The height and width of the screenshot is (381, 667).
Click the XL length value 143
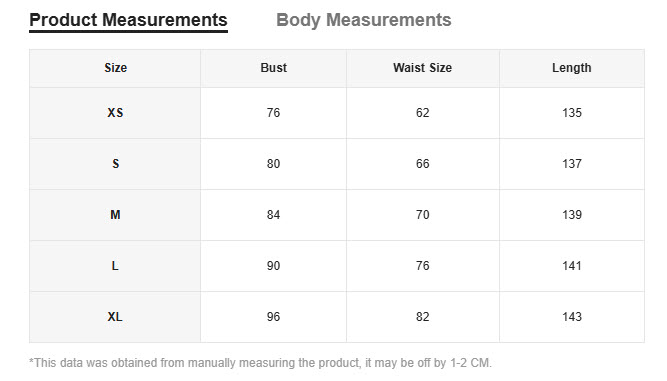(572, 317)
